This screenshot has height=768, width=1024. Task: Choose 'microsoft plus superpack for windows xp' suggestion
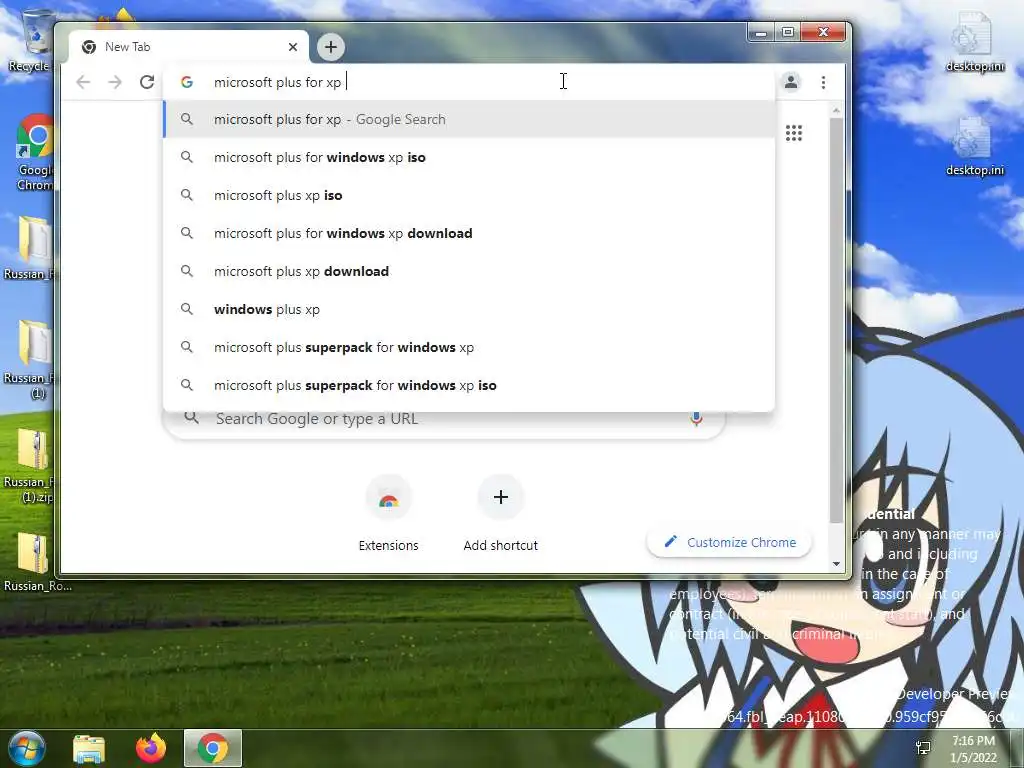coord(469,347)
